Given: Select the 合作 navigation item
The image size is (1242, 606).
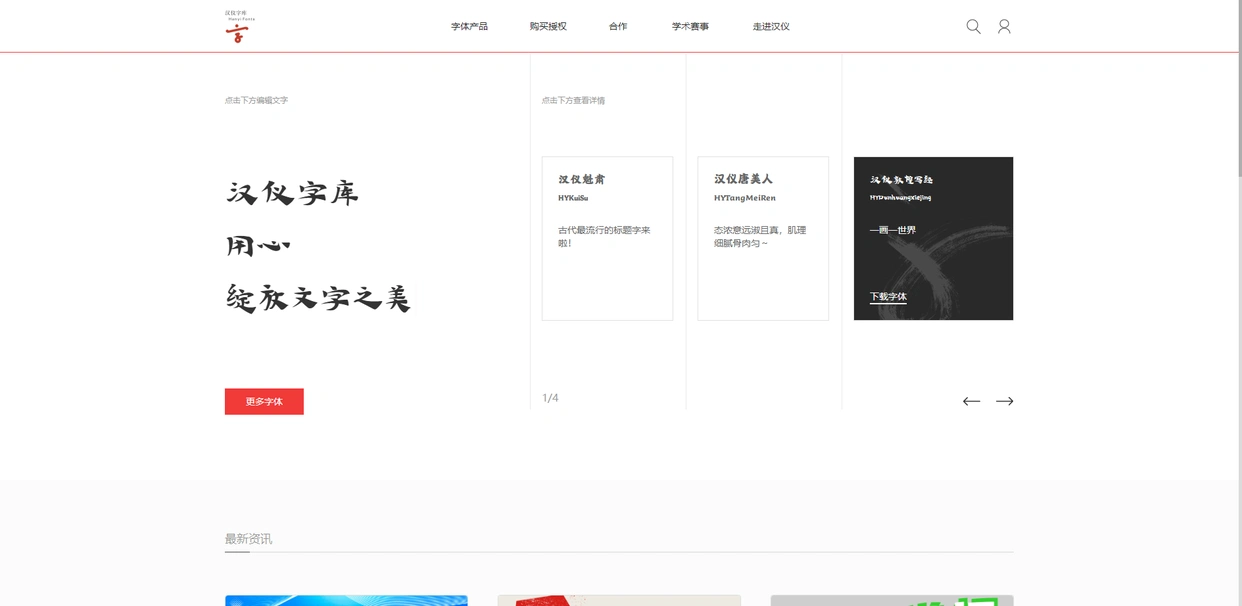Looking at the screenshot, I should tap(617, 26).
